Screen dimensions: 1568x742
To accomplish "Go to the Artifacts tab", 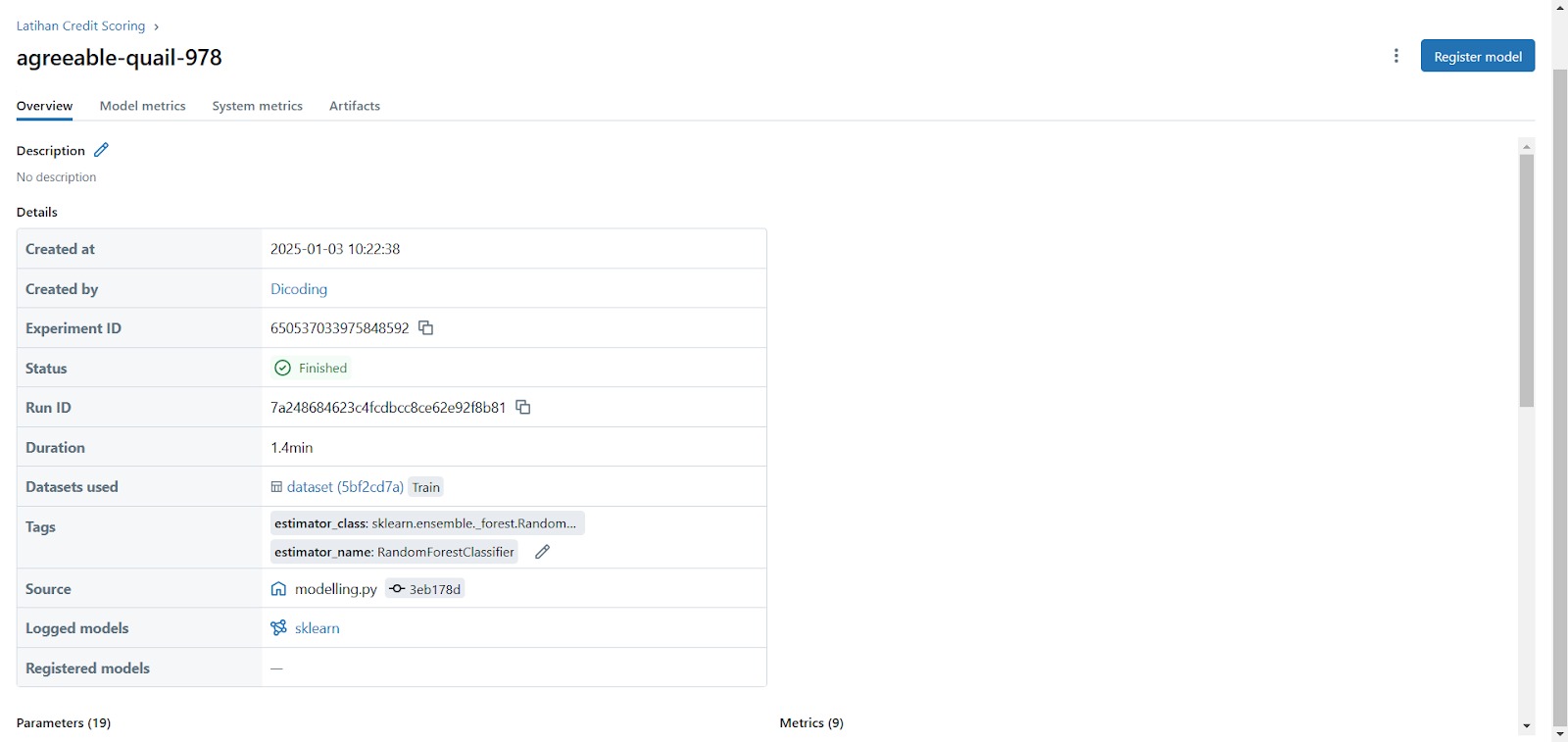I will (354, 106).
